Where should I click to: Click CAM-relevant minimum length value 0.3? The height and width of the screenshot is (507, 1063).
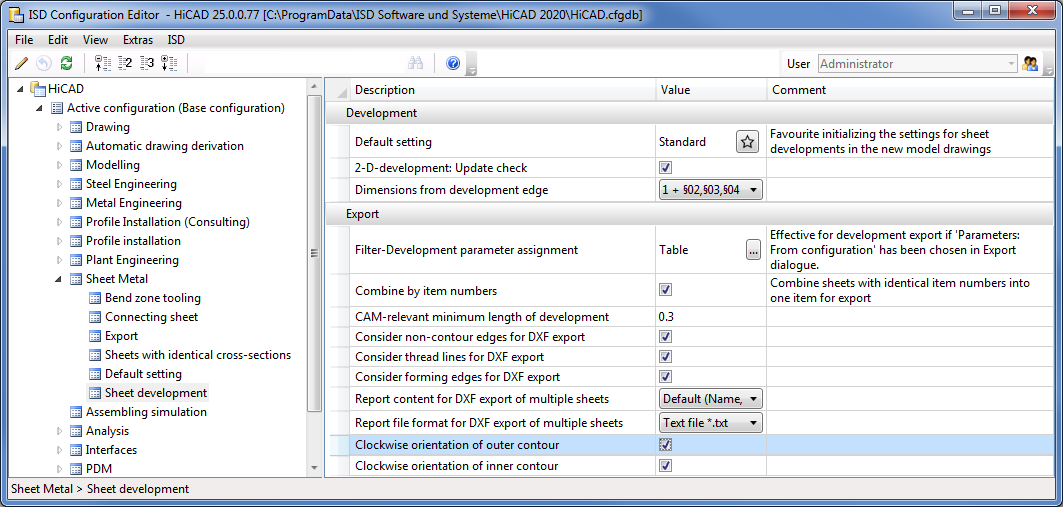(666, 317)
